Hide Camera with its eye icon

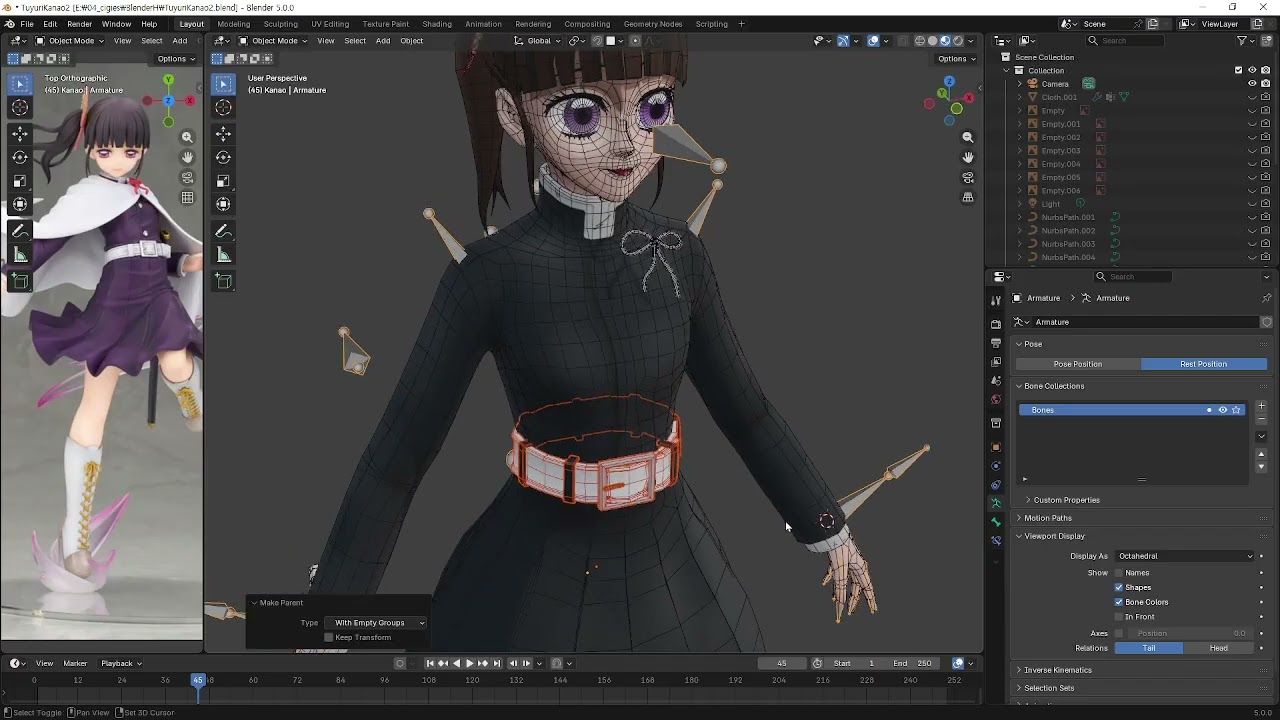click(x=1252, y=84)
